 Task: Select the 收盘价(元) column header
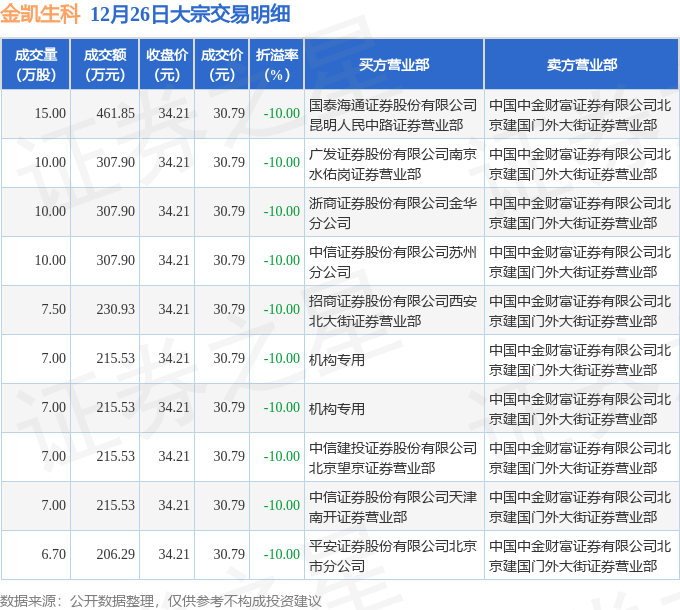(x=167, y=65)
